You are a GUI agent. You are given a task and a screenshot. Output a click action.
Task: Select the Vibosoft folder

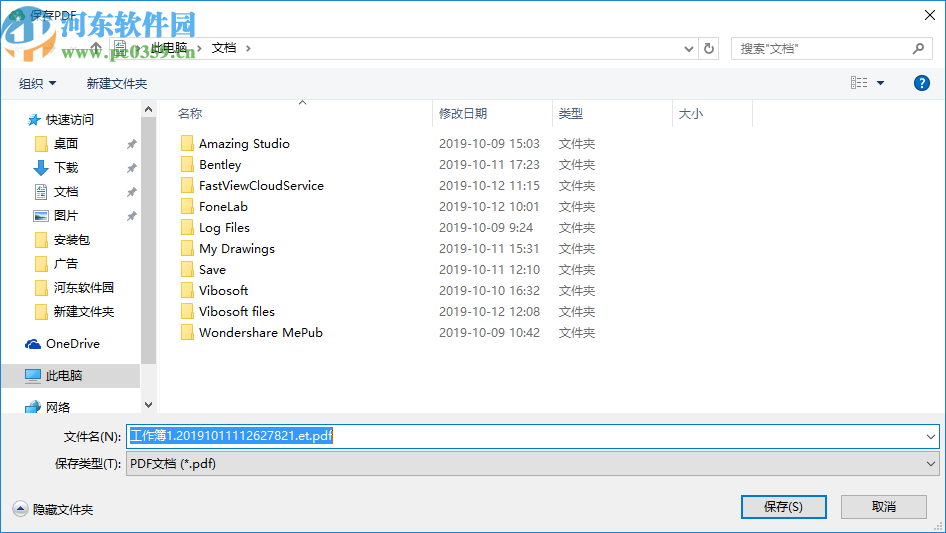coord(224,291)
